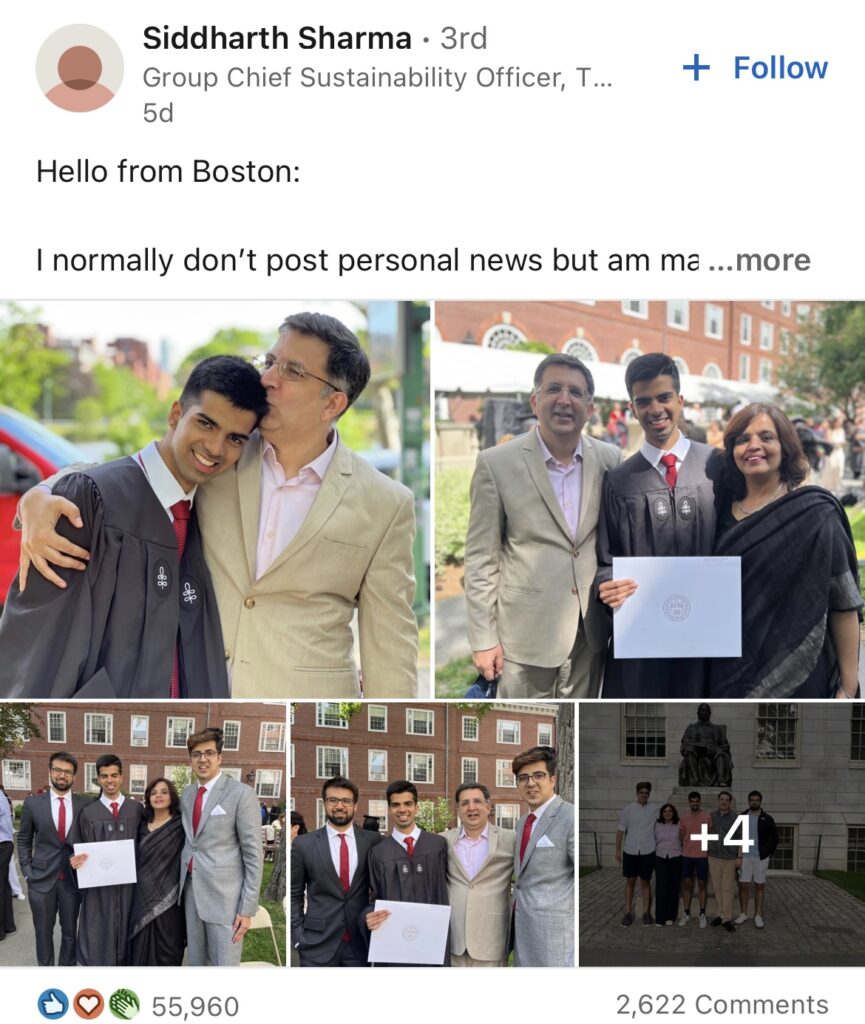The width and height of the screenshot is (865, 1024).
Task: Open photo with mother and gray-suited man
Action: [x=143, y=834]
